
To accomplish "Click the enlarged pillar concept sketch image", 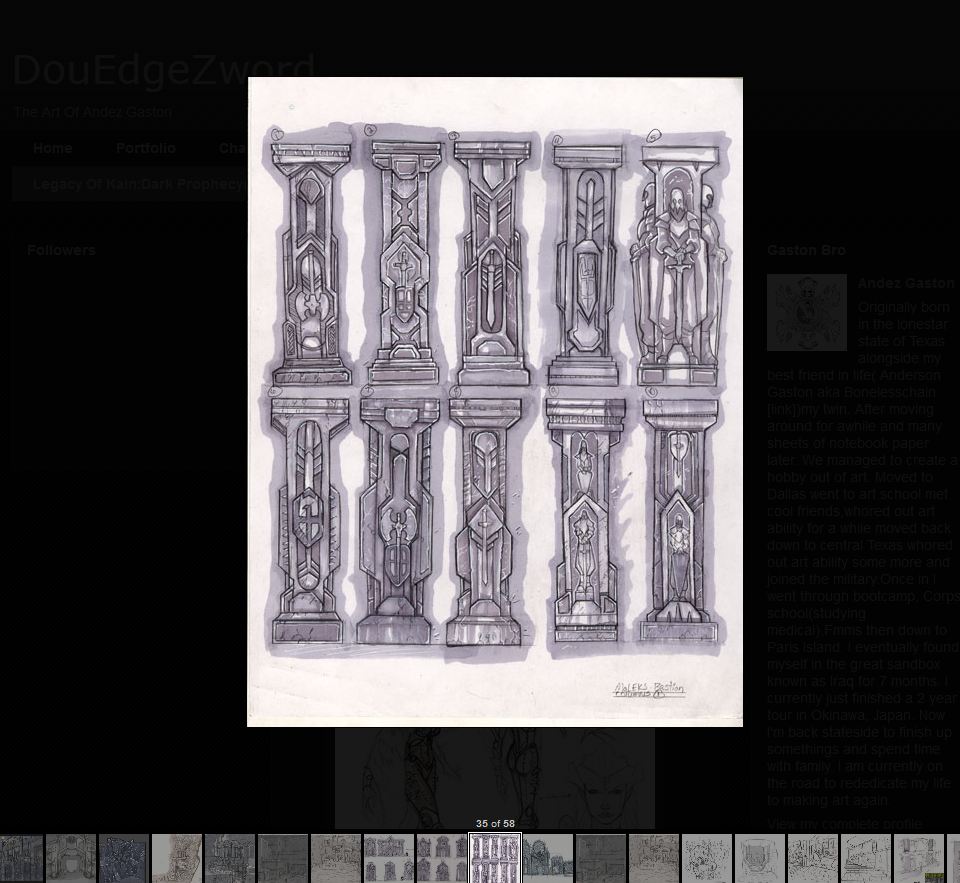I will click(x=495, y=402).
